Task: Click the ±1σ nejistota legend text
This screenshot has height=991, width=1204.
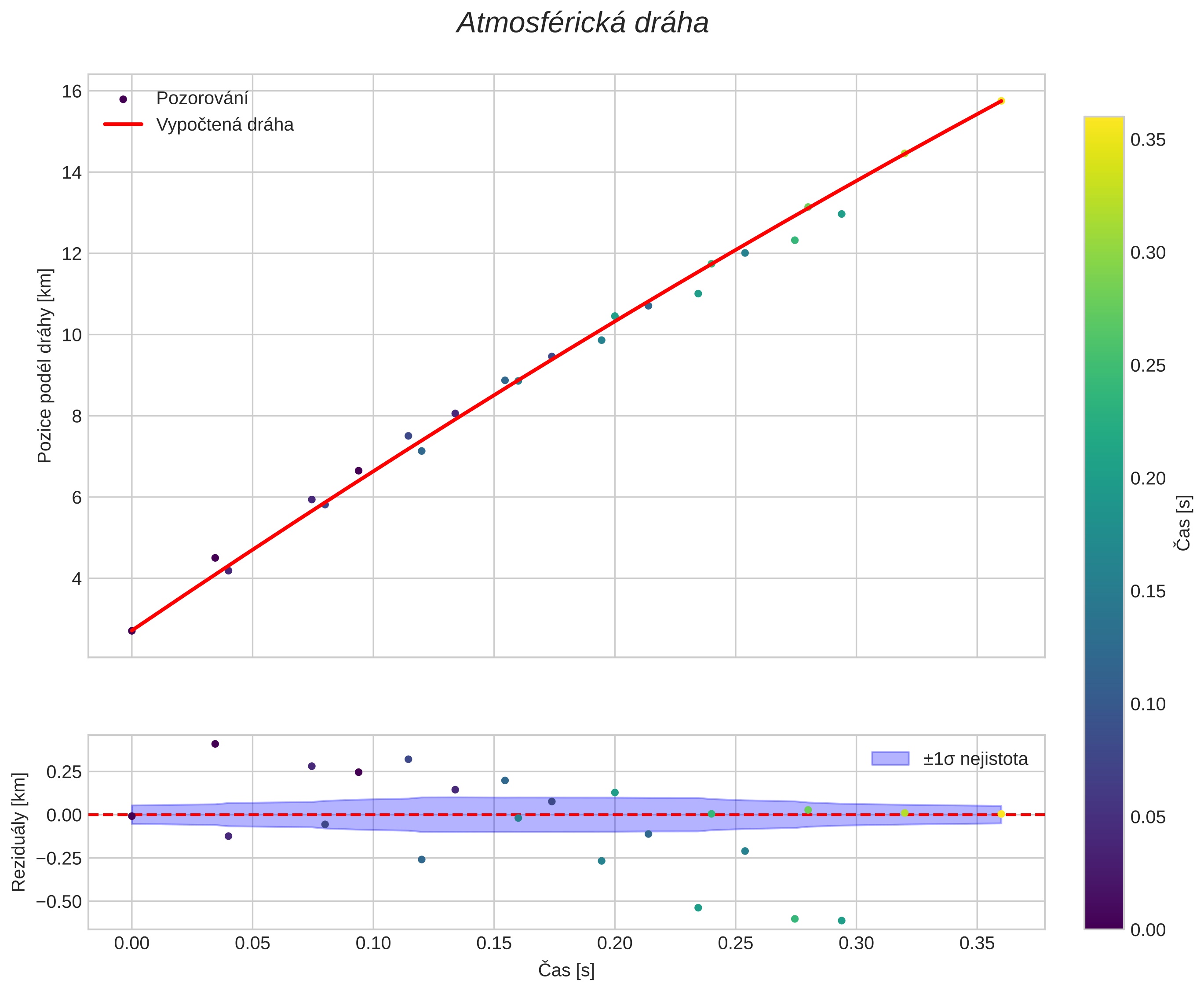Action: (975, 759)
